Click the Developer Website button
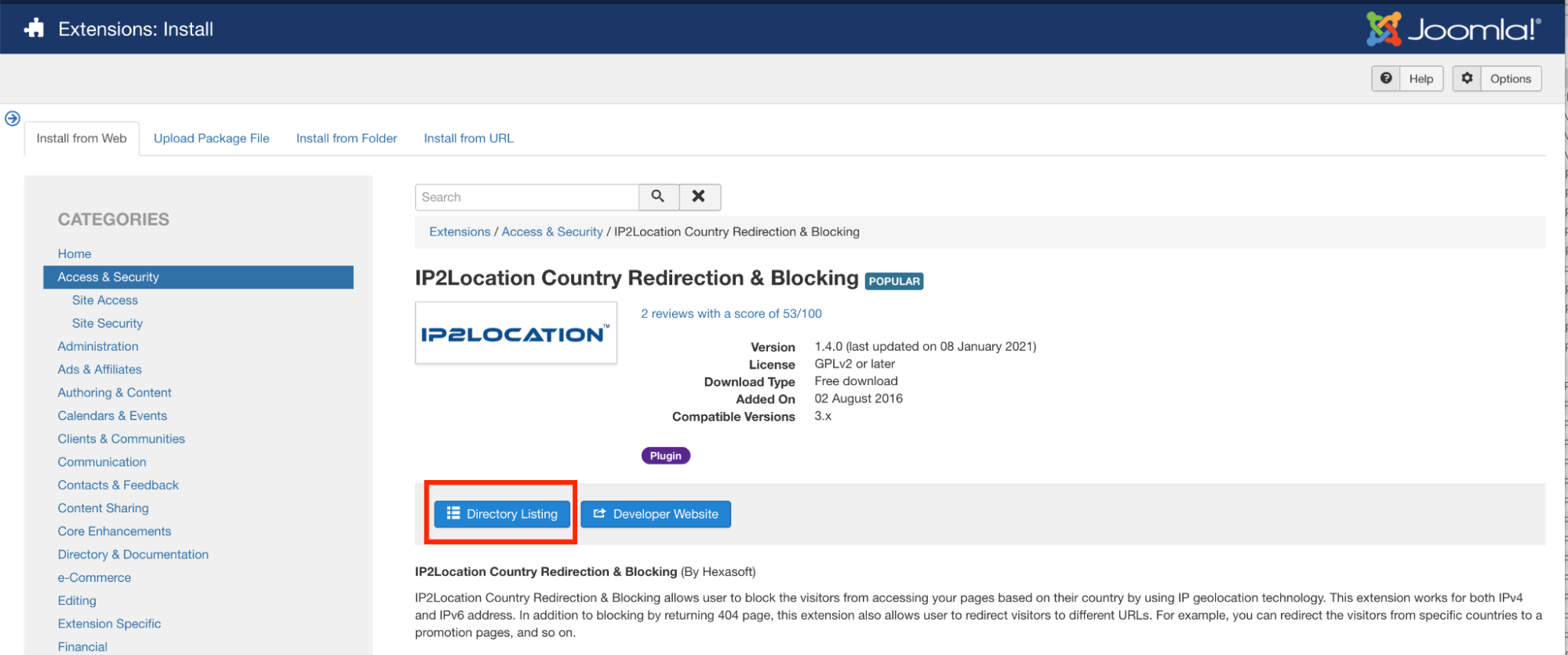 pos(656,514)
